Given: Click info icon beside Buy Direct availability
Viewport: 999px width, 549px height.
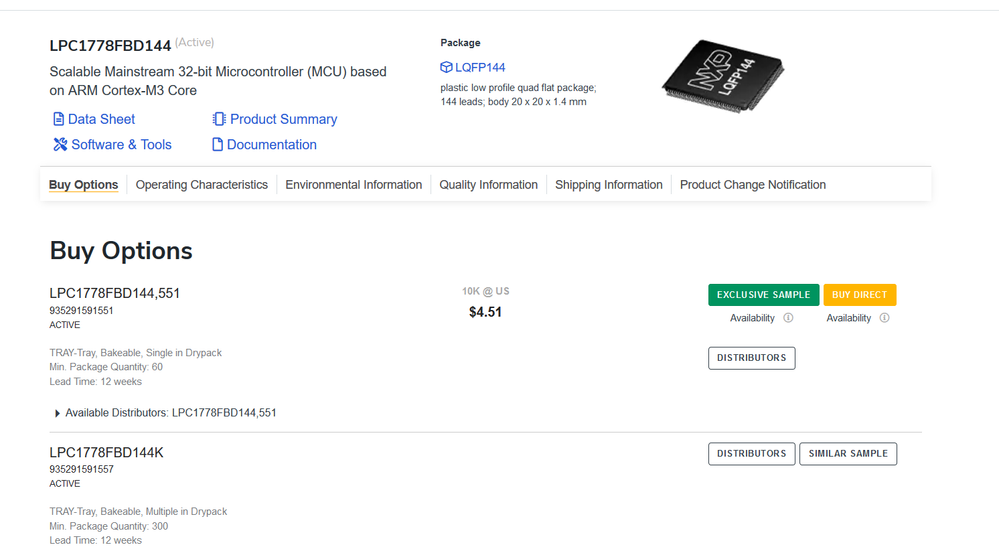Looking at the screenshot, I should (884, 318).
